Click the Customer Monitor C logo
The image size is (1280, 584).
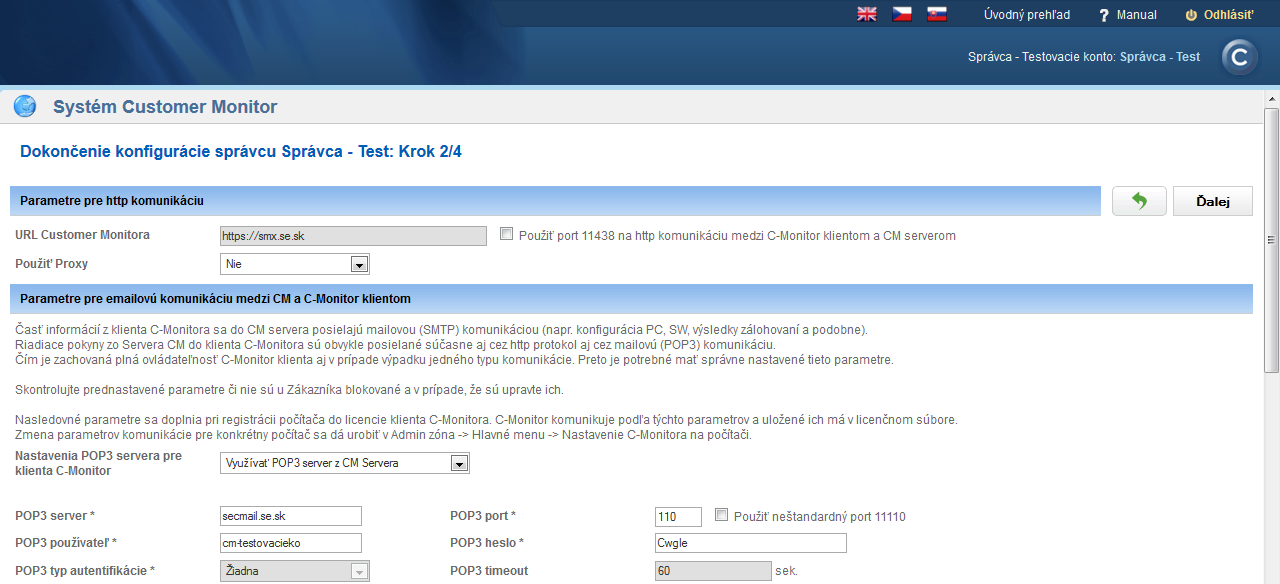click(x=1240, y=57)
